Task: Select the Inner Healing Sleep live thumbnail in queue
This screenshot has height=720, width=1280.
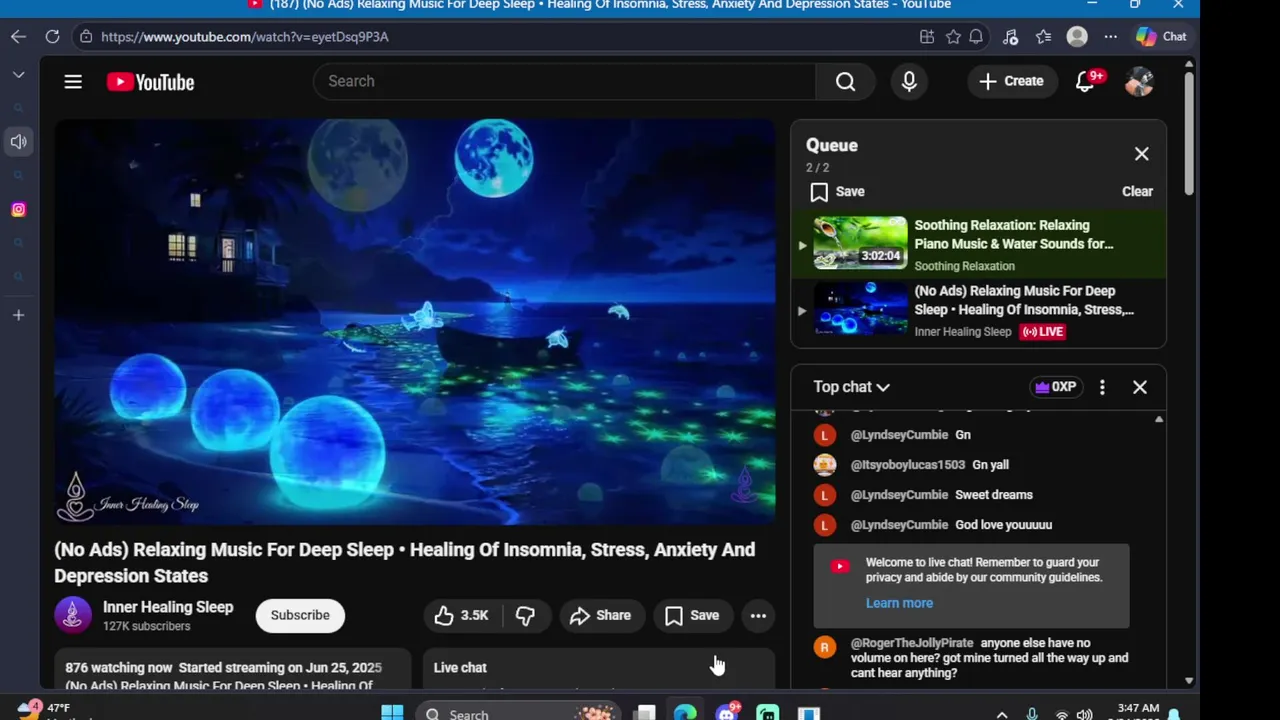Action: coord(860,309)
